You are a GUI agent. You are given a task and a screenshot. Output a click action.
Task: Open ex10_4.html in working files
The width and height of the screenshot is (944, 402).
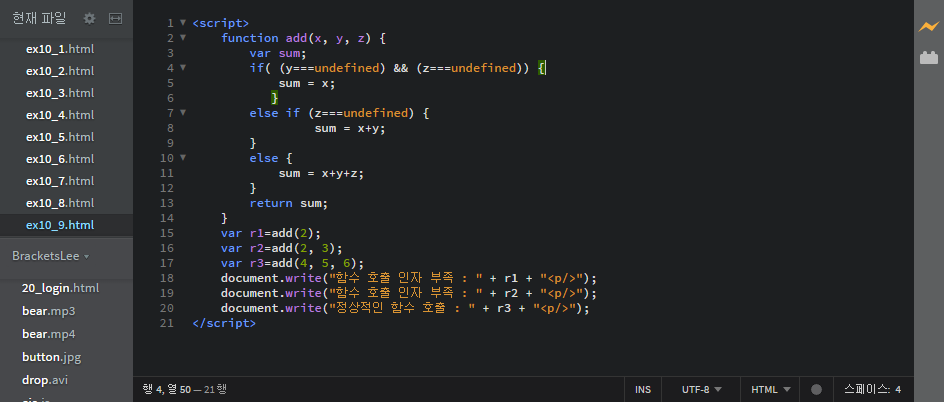click(x=60, y=115)
